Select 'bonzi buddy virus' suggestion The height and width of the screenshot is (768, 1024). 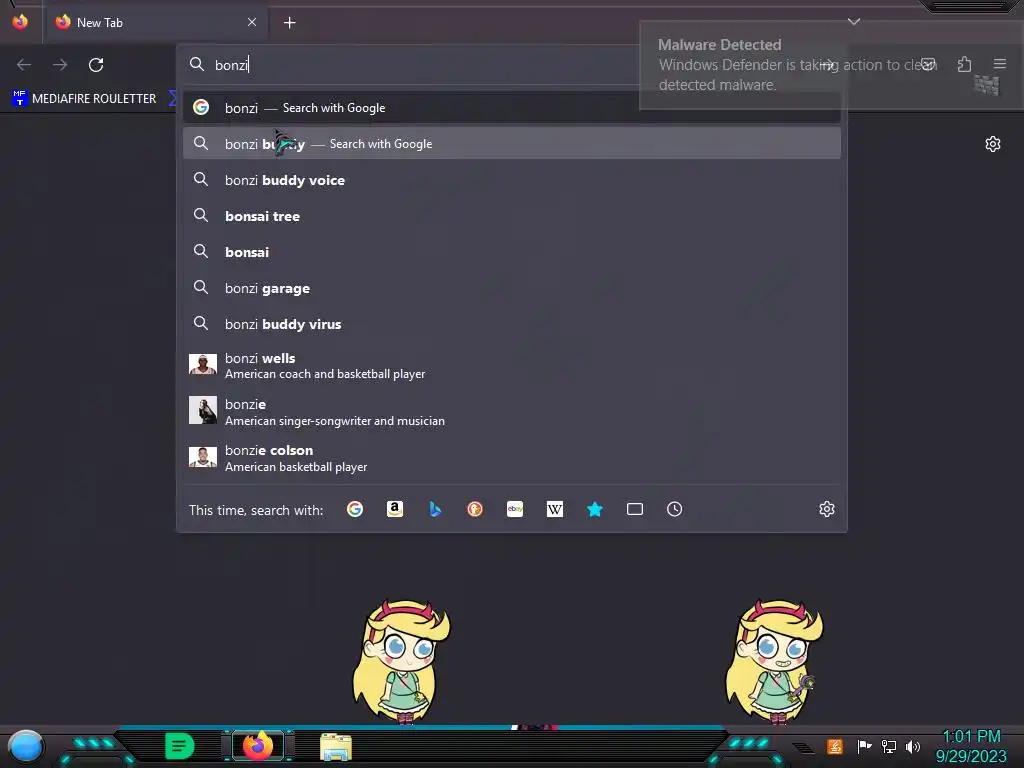[x=511, y=324]
